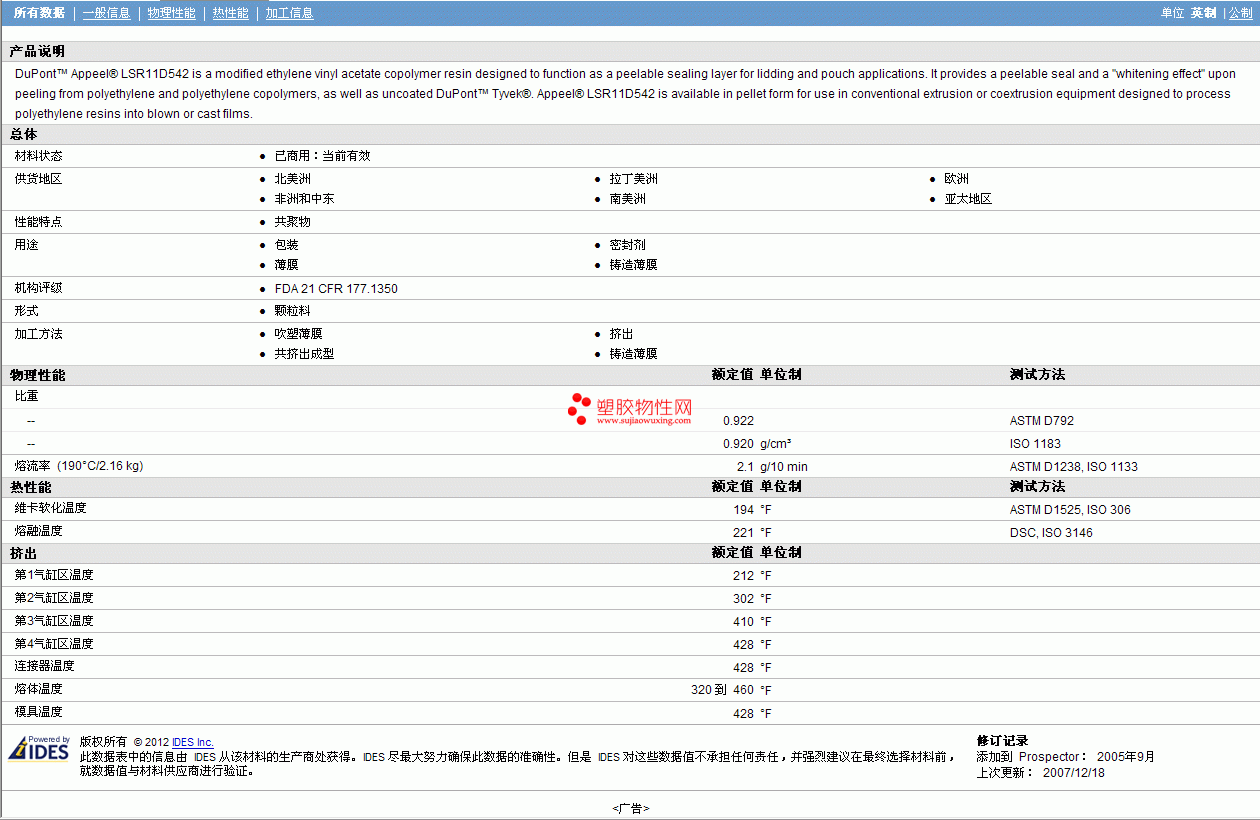Open the IDES Inc. copyright link
1260x820 pixels.
point(193,742)
